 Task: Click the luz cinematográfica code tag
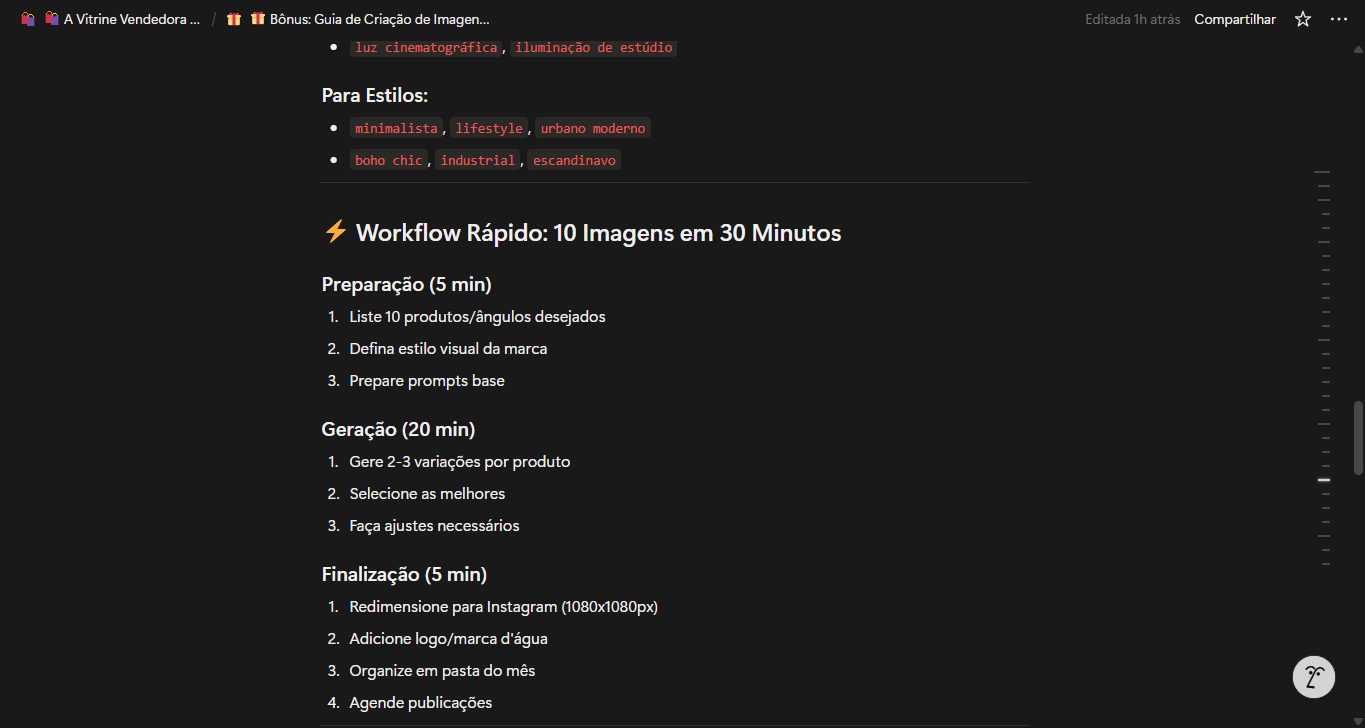click(425, 47)
